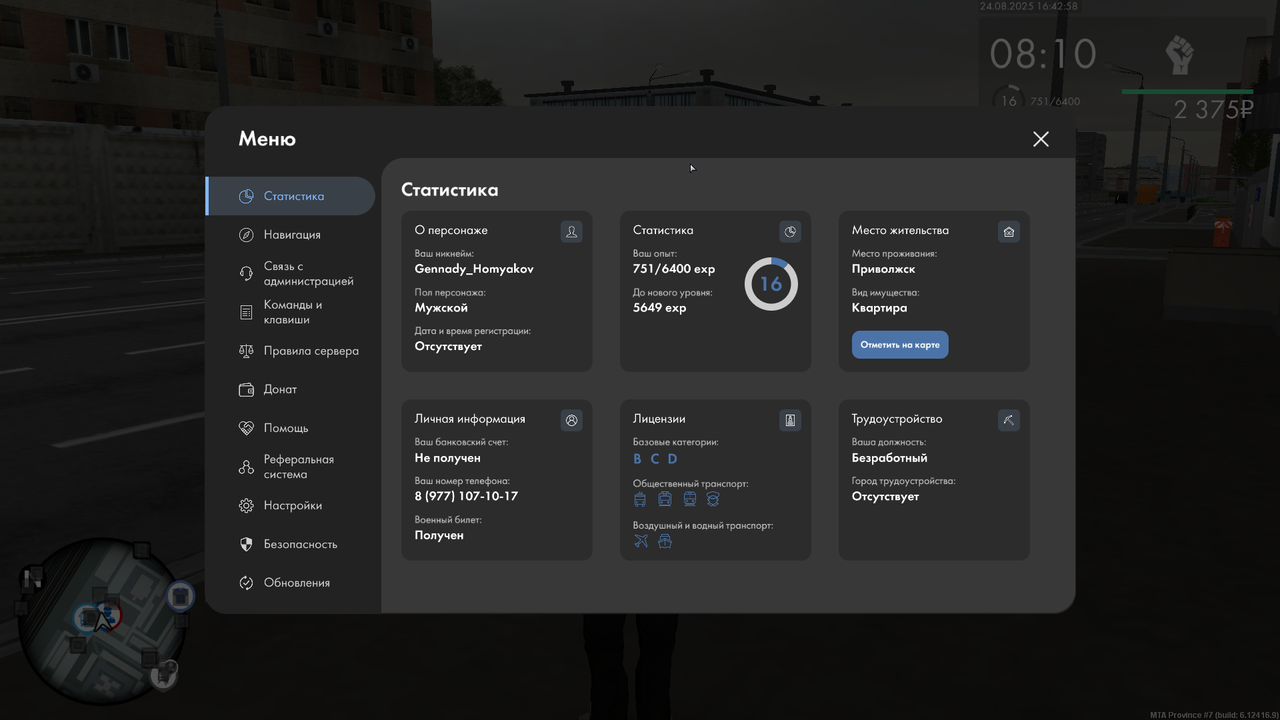Image resolution: width=1280 pixels, height=720 pixels.
Task: Click license category C
Action: coord(655,459)
